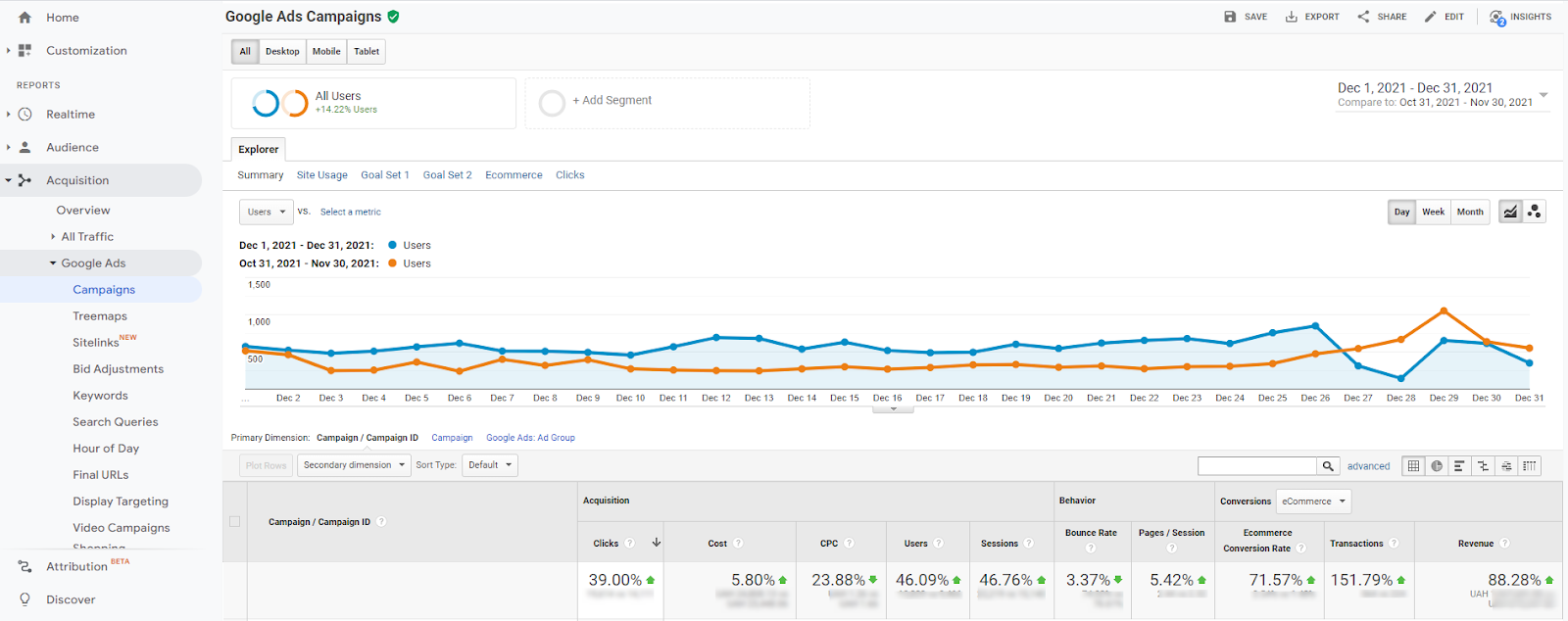Click the Customization dashboard icon
This screenshot has height=621, width=1568.
(24, 51)
